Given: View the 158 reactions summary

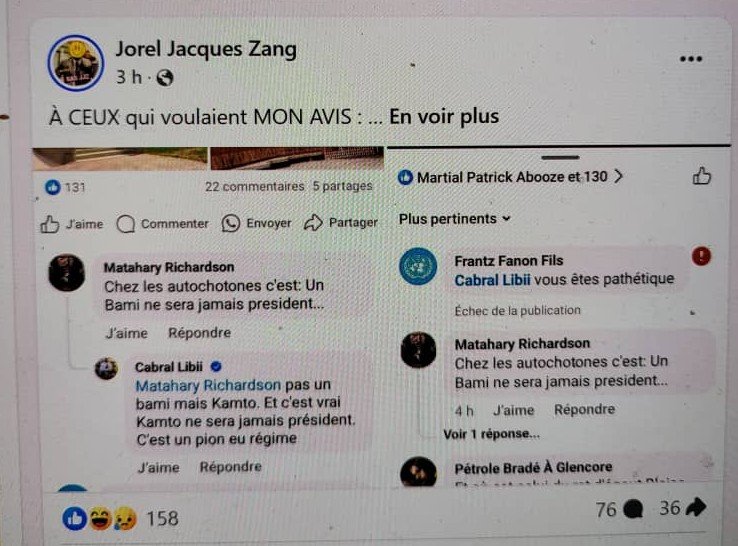Looking at the screenshot, I should (x=120, y=519).
